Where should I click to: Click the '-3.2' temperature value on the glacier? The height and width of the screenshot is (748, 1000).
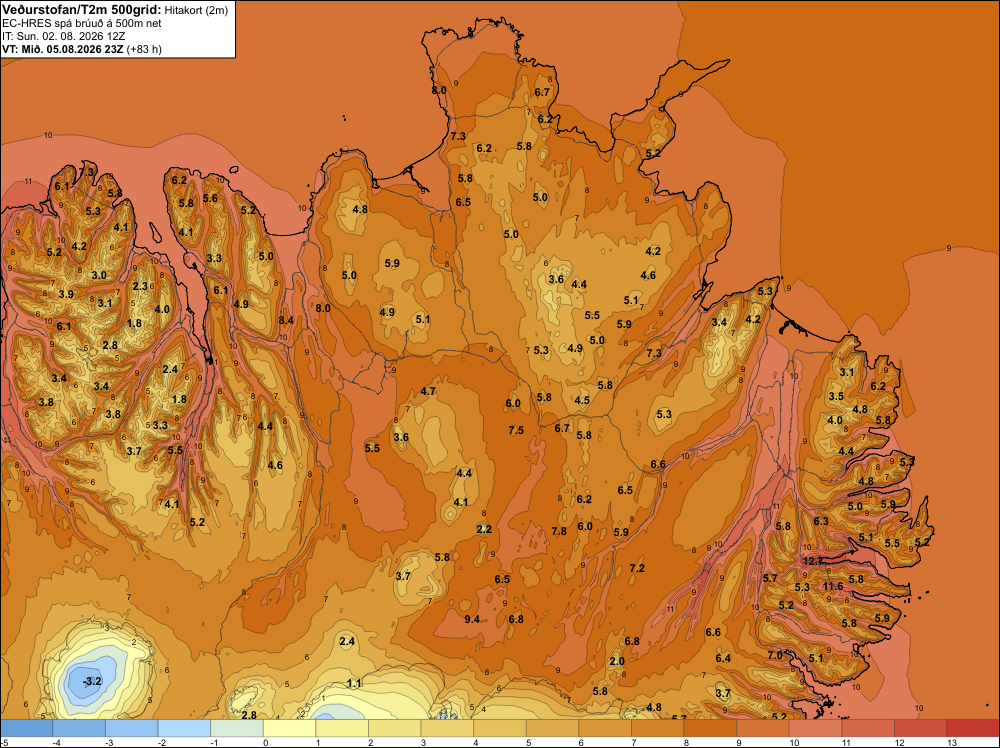[x=92, y=681]
